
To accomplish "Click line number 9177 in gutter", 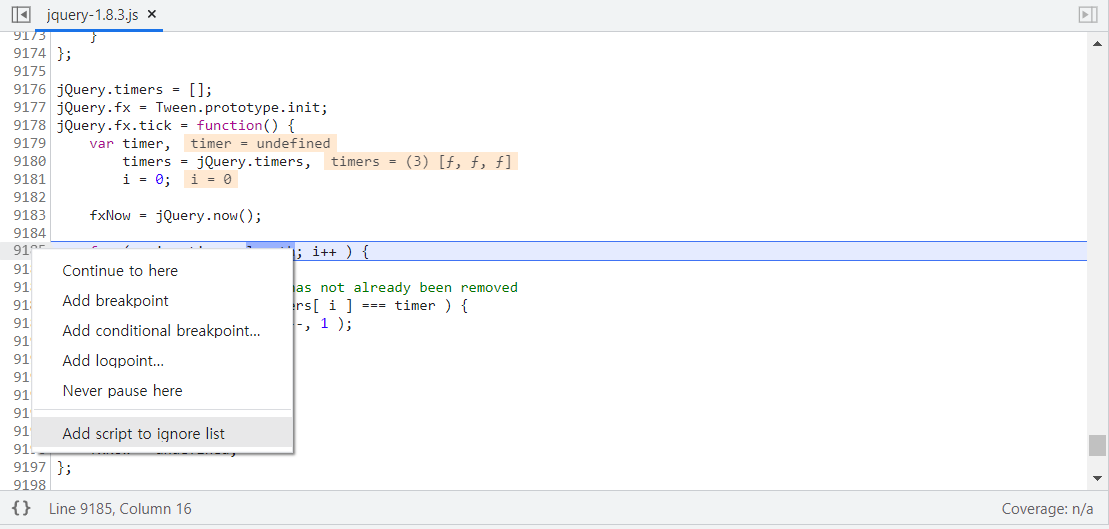I will click(30, 107).
